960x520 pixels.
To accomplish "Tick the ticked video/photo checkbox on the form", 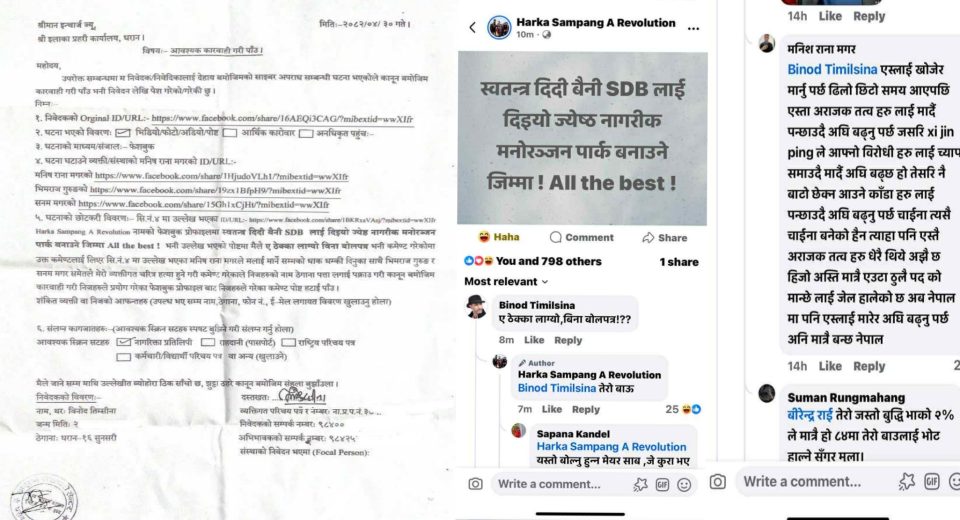I will click(123, 133).
